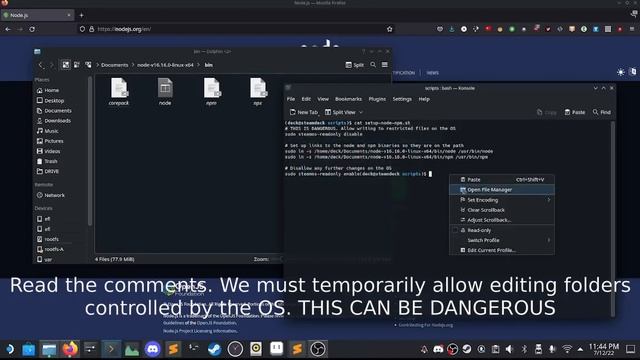Click Find button in Konsole toolbar
This screenshot has height=360, width=640.
coord(602,112)
